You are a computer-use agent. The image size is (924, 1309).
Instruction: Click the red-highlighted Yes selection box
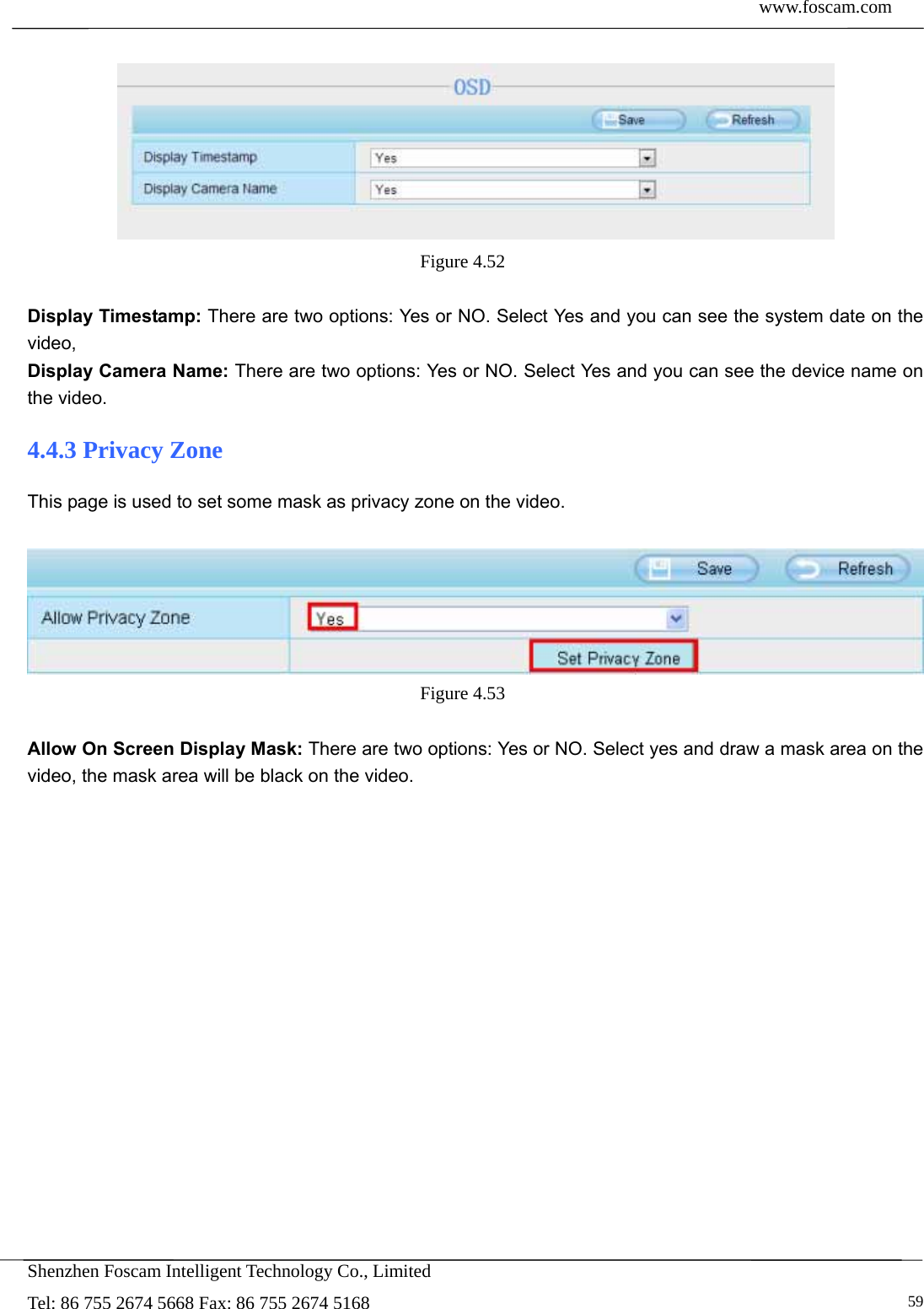331,618
